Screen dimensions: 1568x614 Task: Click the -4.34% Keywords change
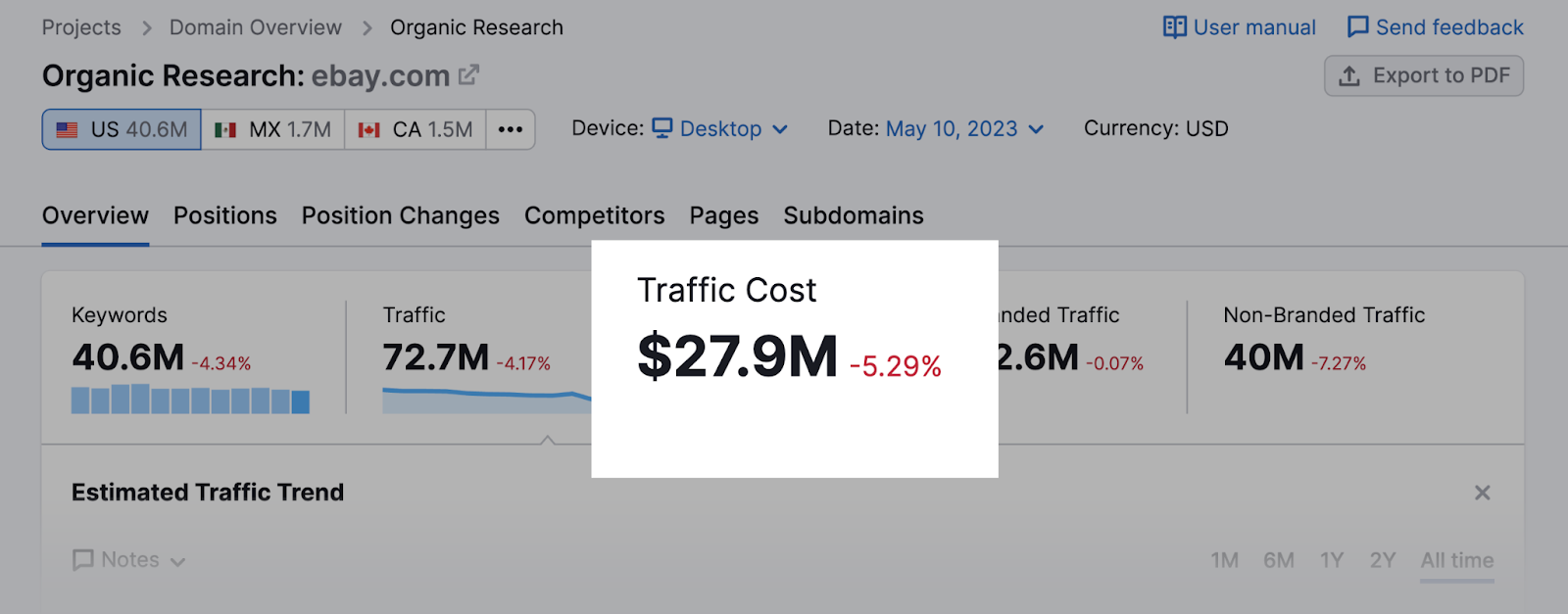[x=221, y=364]
